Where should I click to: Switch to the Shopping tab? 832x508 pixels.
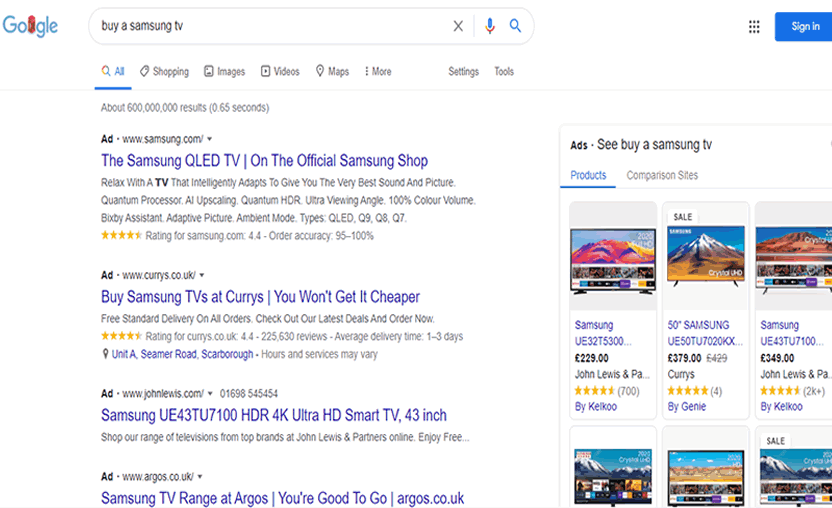point(164,71)
